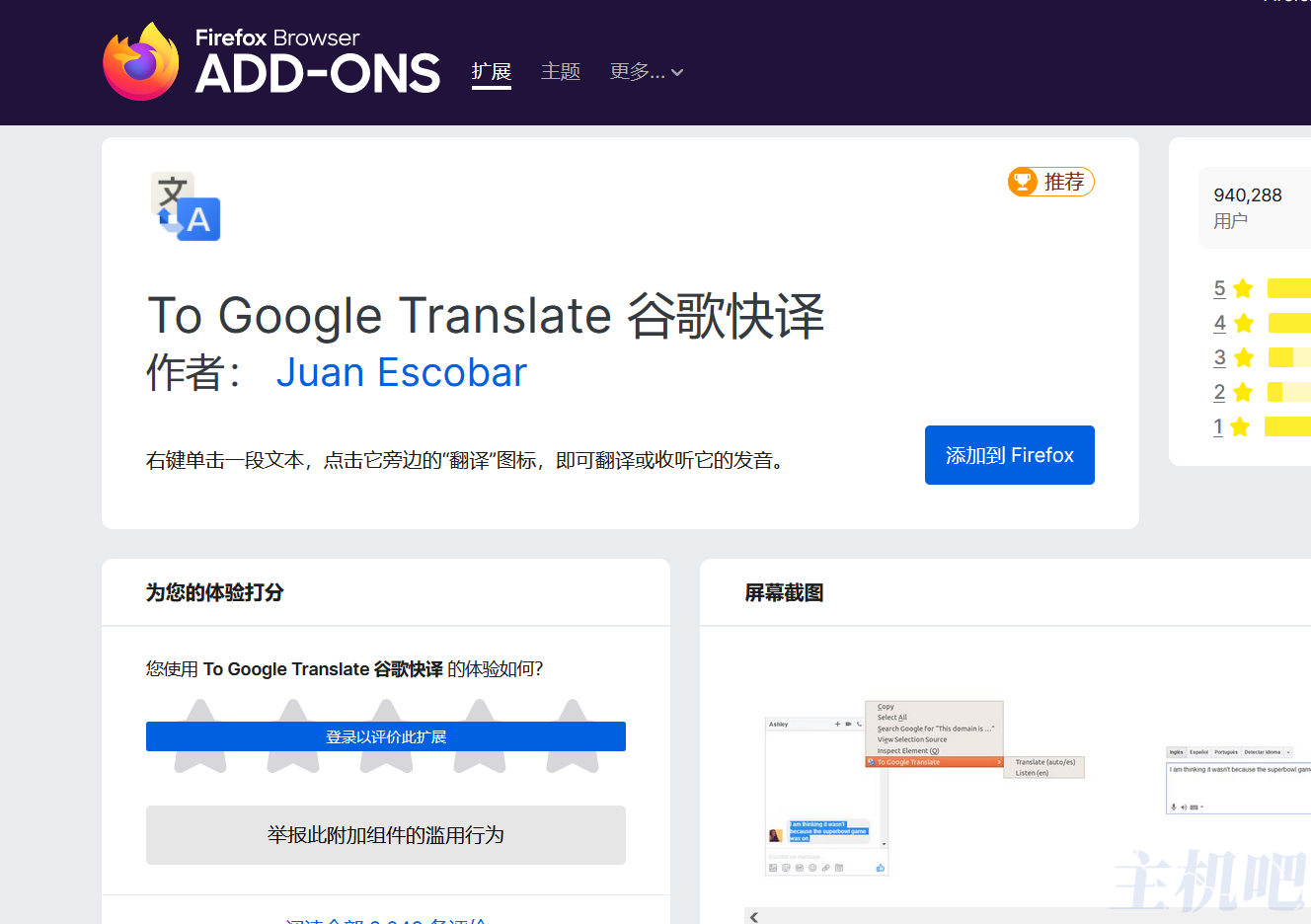Open the 主题 tab
Viewport: 1311px width, 924px height.
[561, 71]
